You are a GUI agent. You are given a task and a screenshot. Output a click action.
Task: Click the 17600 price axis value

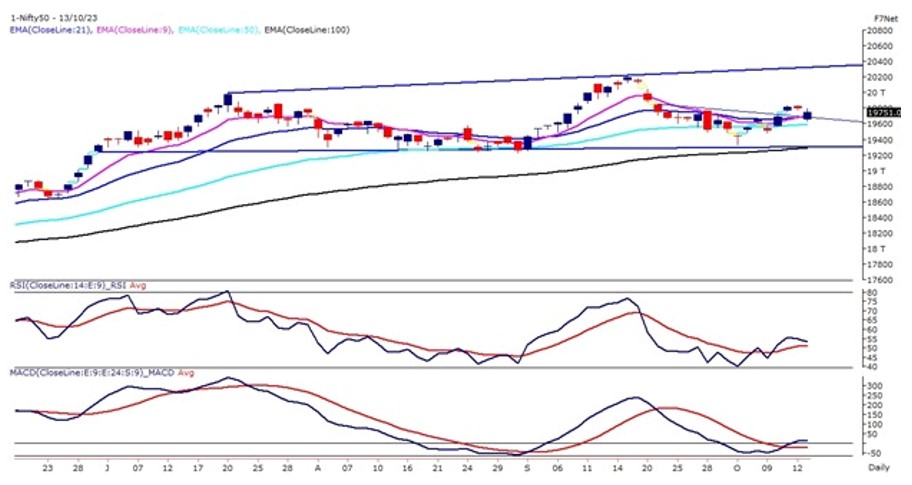(881, 280)
